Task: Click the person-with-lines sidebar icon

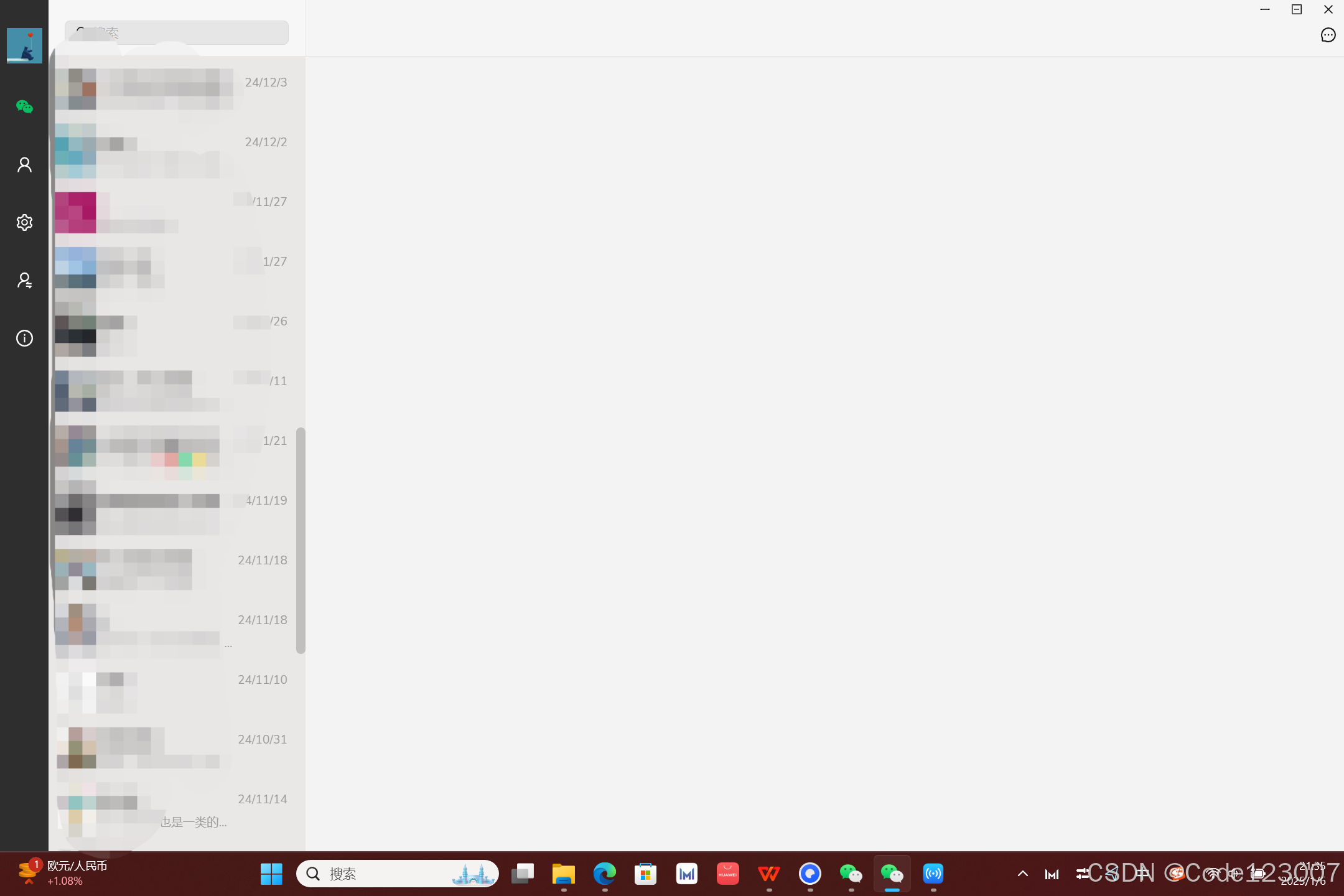Action: click(24, 281)
